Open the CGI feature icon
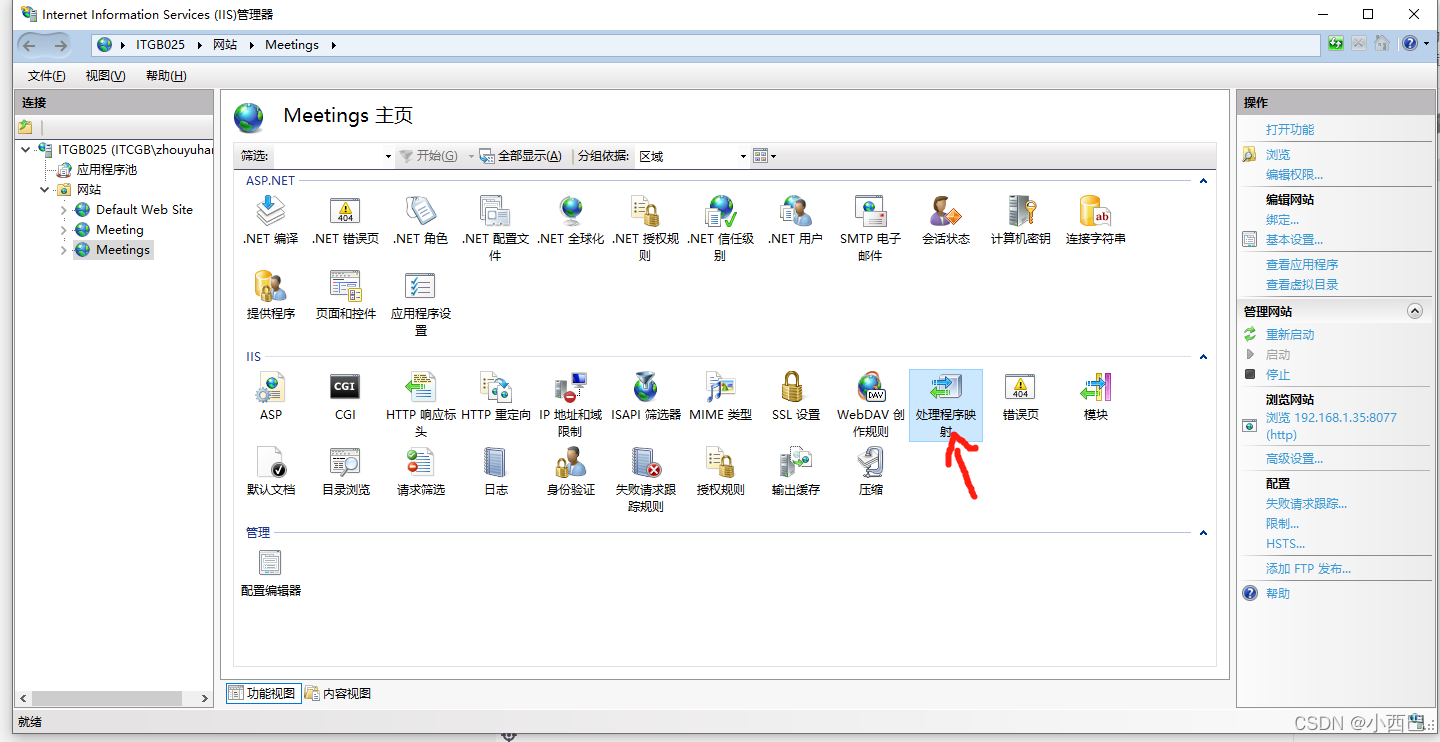Screen dimensions: 1440x742 coord(345,396)
